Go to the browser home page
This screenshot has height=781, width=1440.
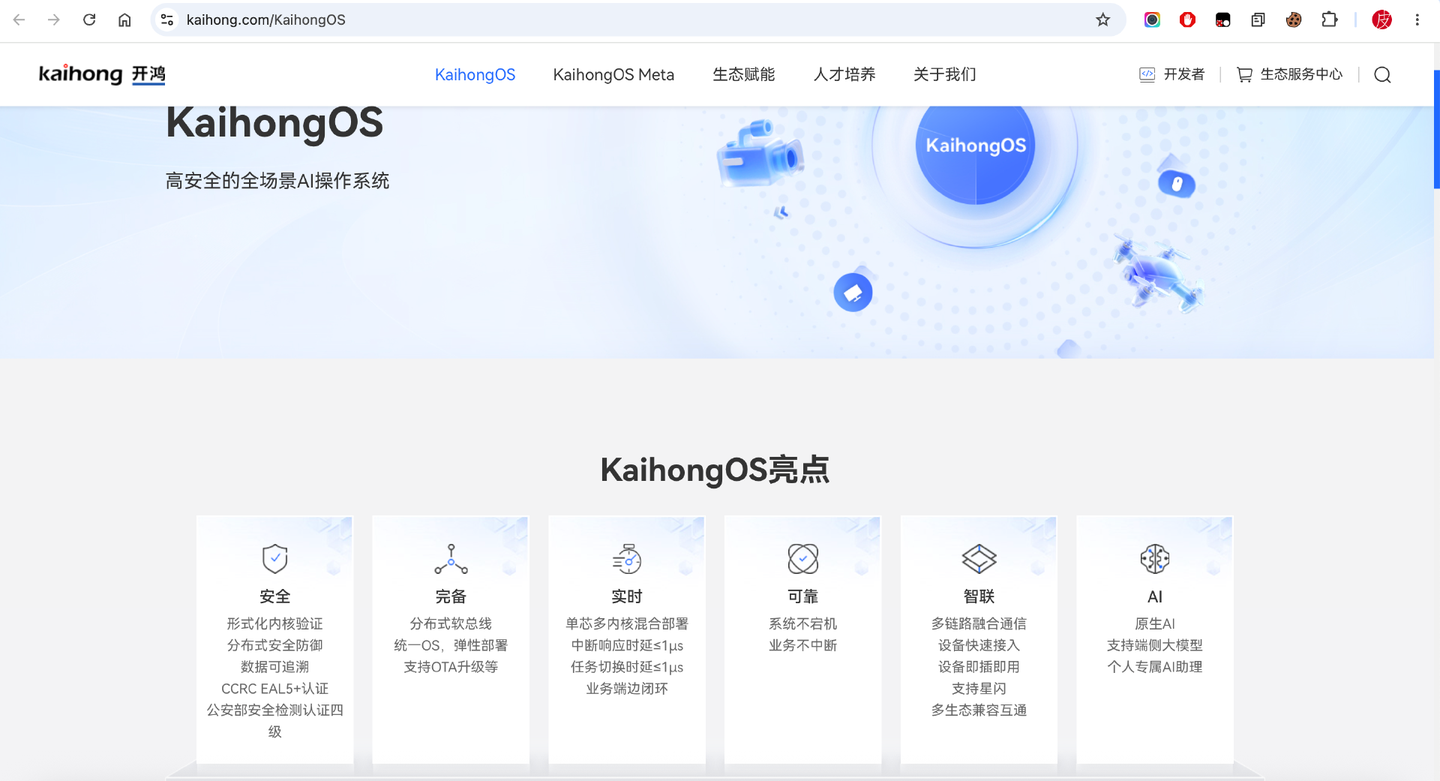(x=124, y=20)
